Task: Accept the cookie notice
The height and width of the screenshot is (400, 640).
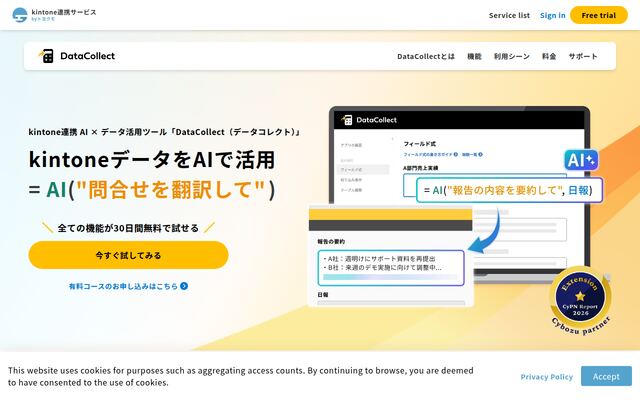Action: 606,376
